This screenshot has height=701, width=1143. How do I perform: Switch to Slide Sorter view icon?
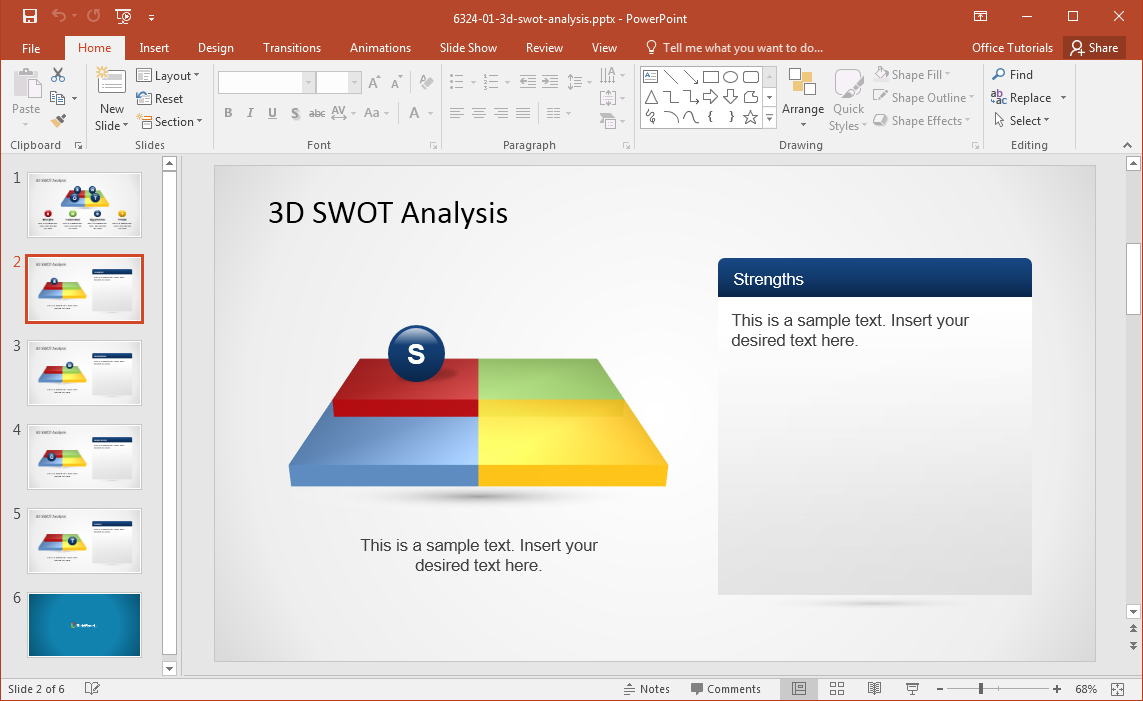pos(837,689)
